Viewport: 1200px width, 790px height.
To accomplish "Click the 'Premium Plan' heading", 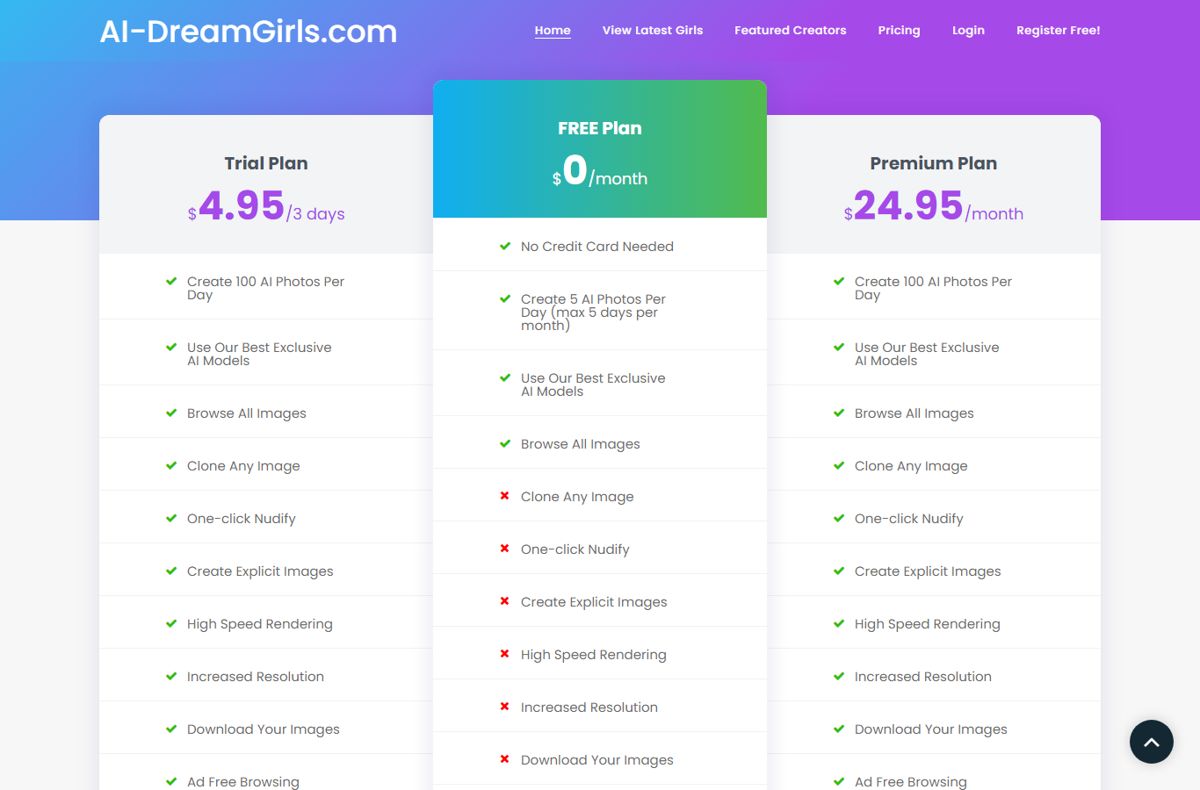I will [x=933, y=163].
